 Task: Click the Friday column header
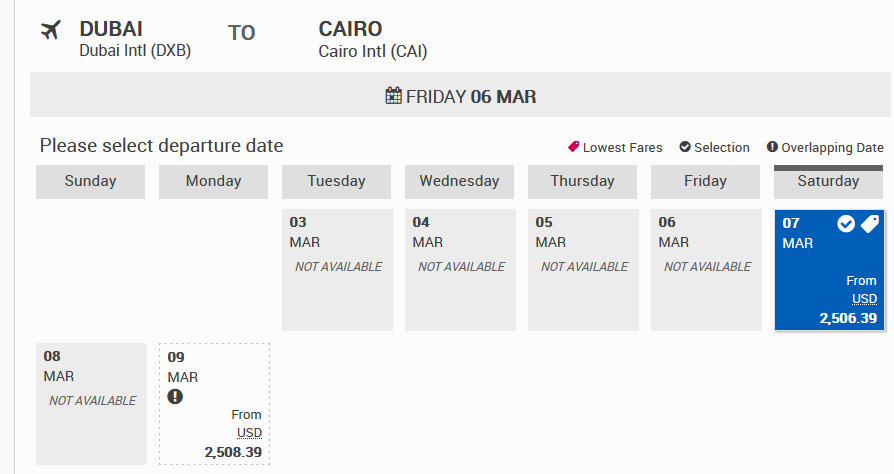pos(705,181)
